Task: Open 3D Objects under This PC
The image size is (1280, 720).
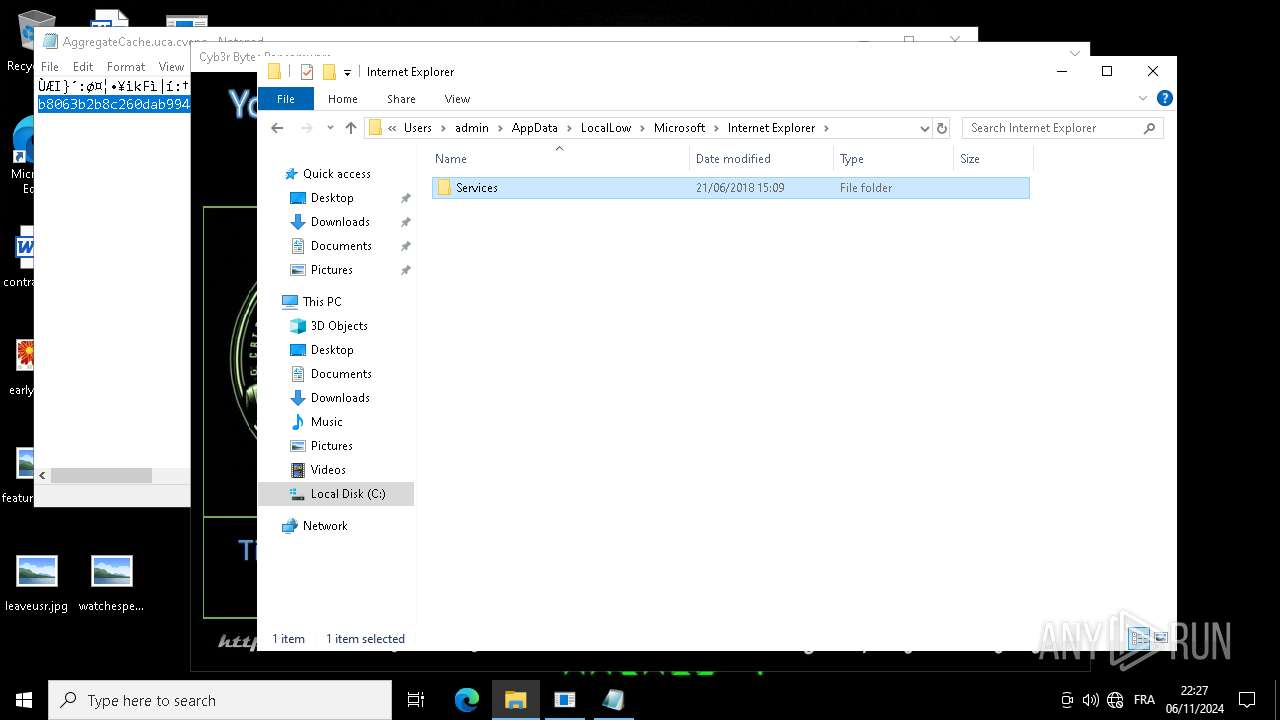Action: coord(339,326)
